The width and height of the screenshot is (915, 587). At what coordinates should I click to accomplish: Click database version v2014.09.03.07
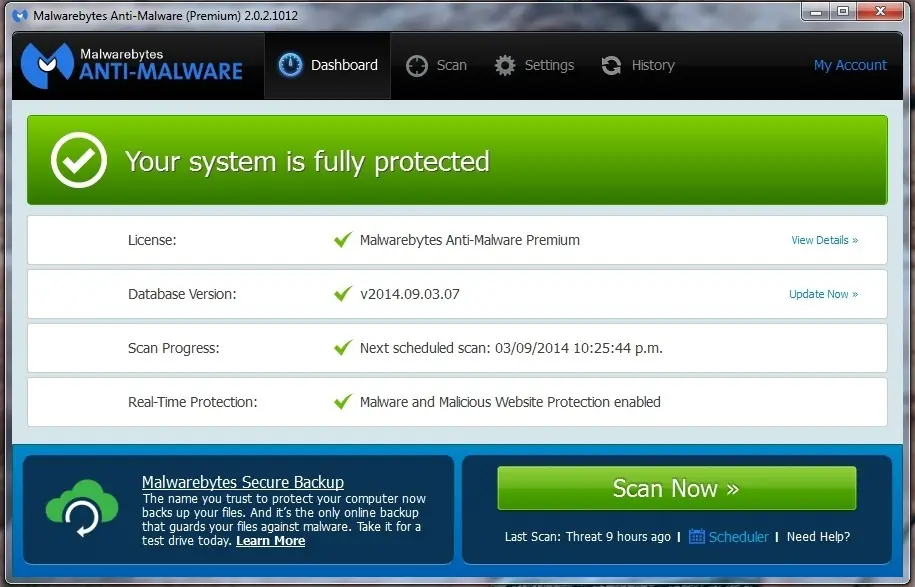click(410, 294)
